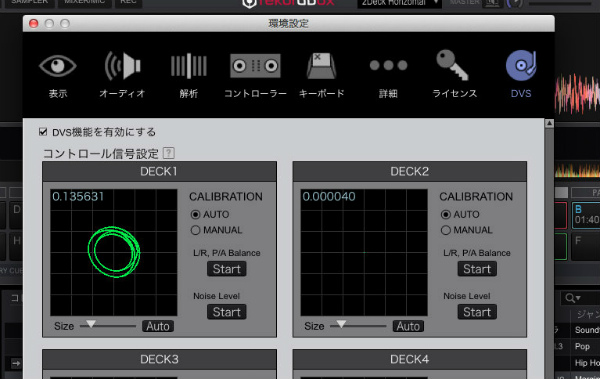Toggle the DVS機能を有効にする checkbox
The width and height of the screenshot is (600, 379).
(x=43, y=132)
